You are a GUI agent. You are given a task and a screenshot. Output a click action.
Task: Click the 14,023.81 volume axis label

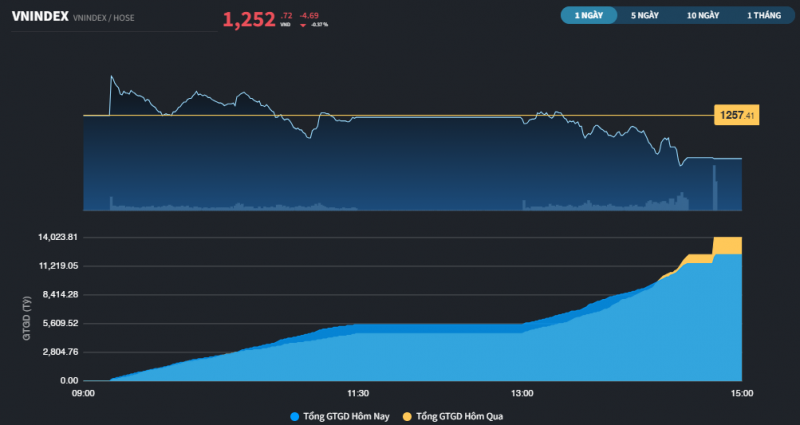coord(57,237)
